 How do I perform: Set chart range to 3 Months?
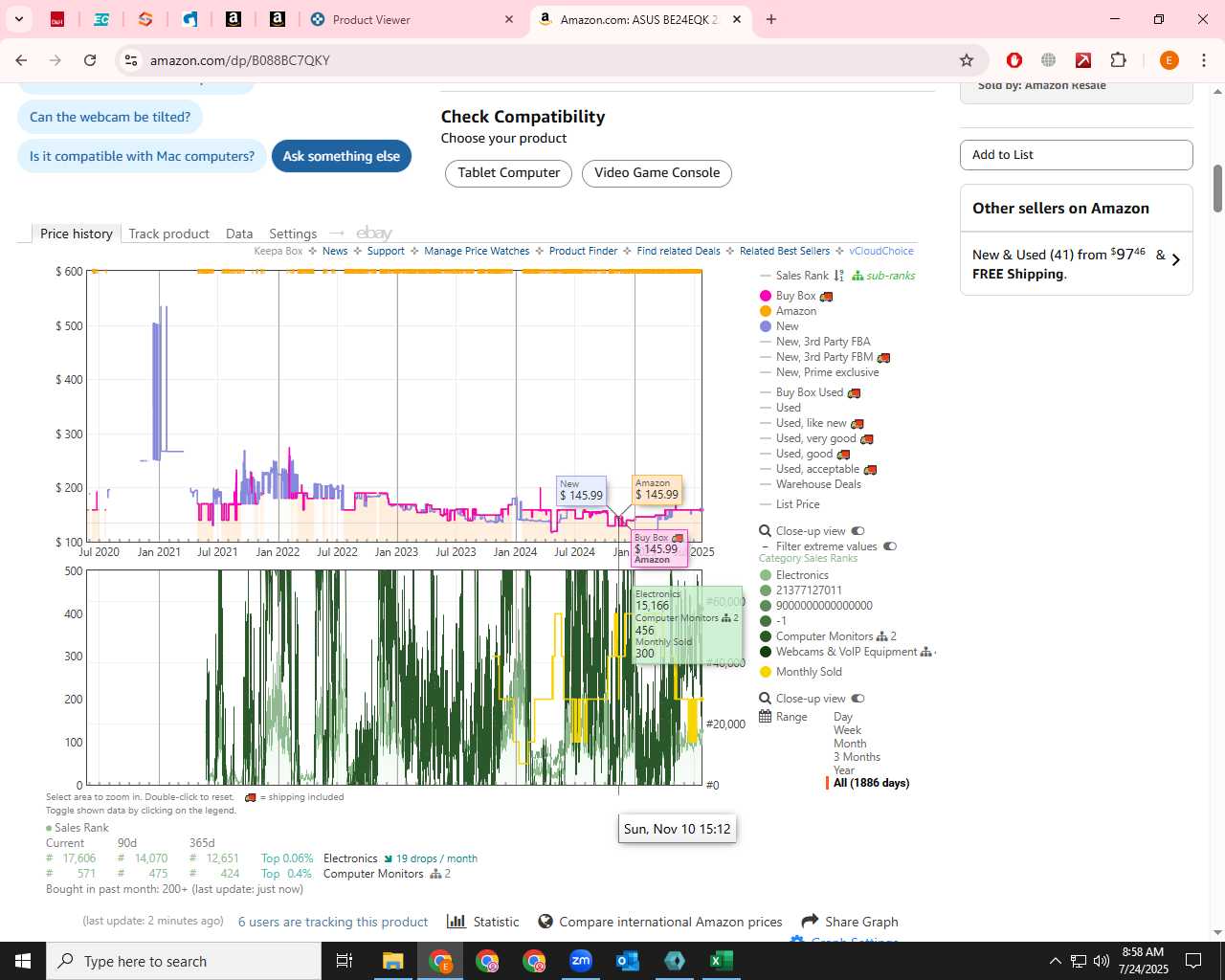pos(857,757)
